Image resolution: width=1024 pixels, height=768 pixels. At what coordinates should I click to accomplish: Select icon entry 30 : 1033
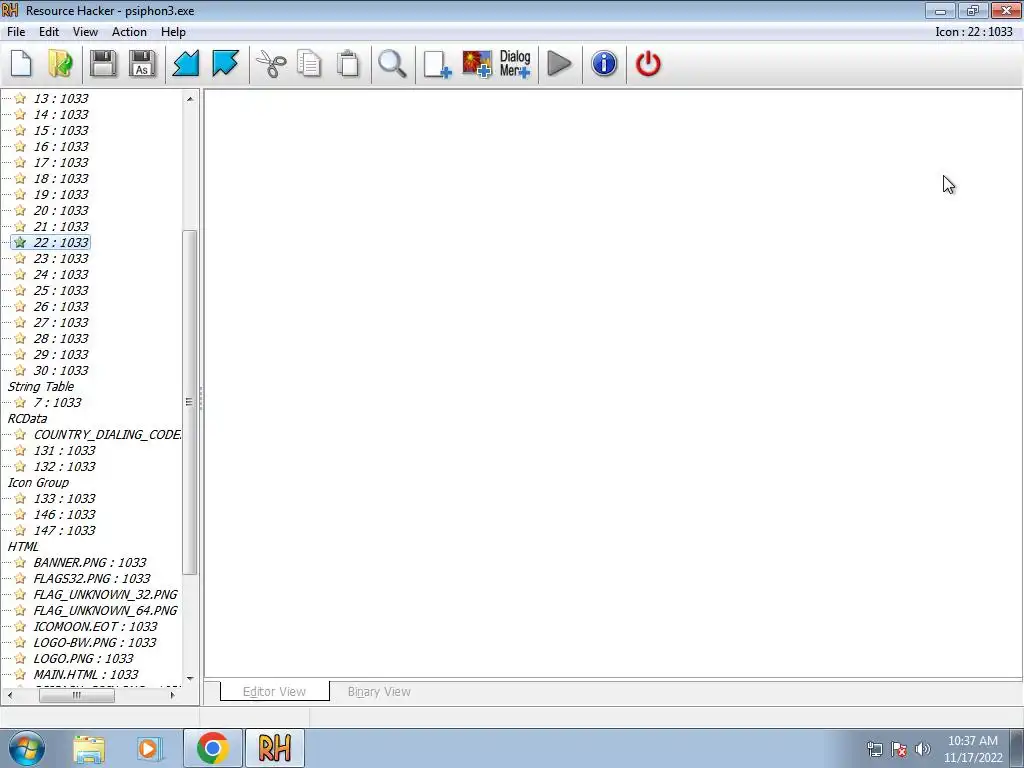pos(61,370)
